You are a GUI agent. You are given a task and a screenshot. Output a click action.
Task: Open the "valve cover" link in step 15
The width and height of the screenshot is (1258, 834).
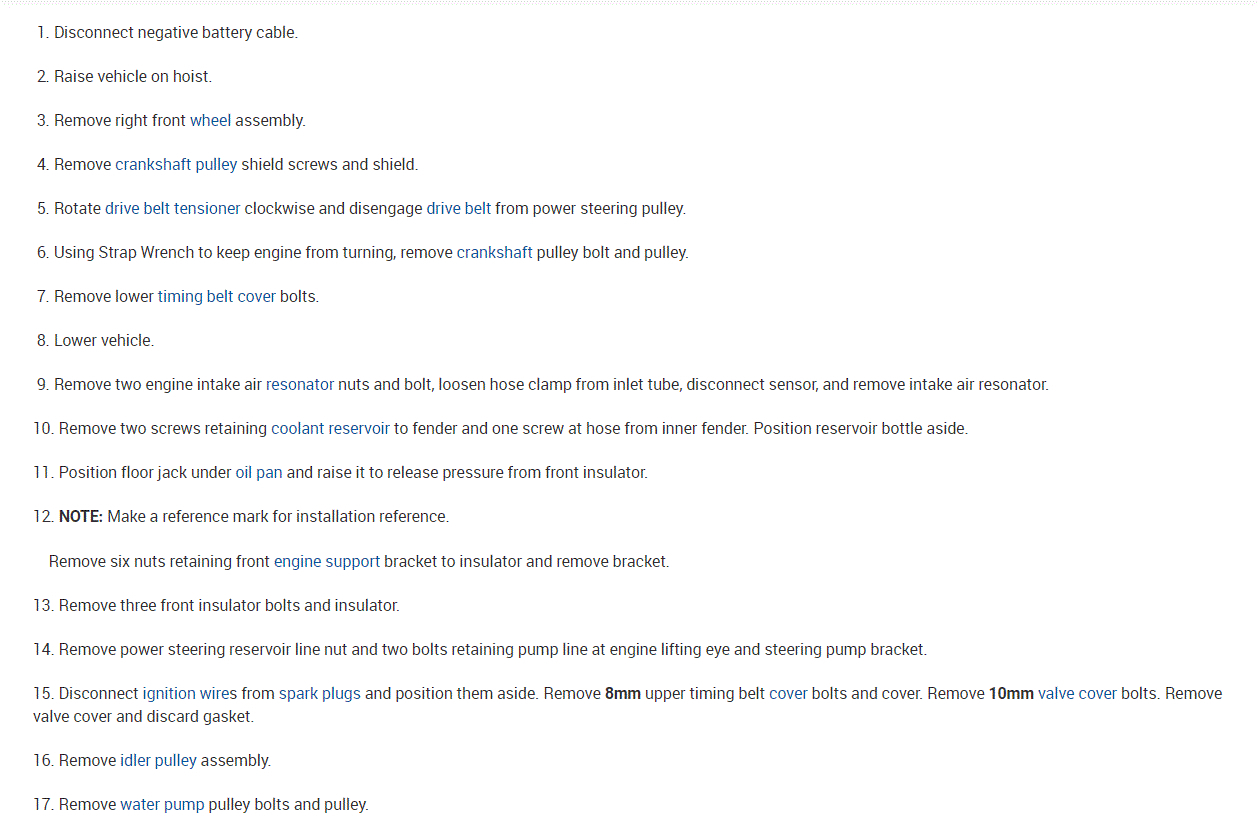tap(1077, 694)
